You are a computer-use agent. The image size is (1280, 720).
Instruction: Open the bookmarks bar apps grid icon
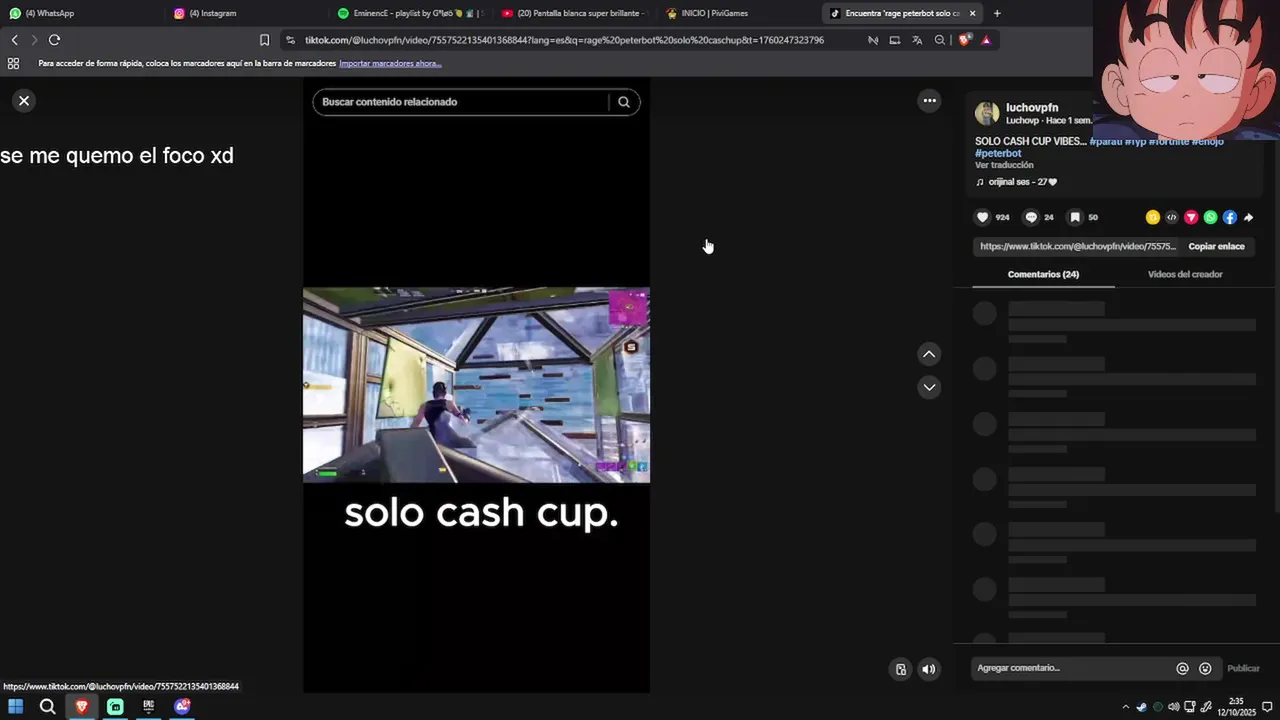click(x=13, y=63)
